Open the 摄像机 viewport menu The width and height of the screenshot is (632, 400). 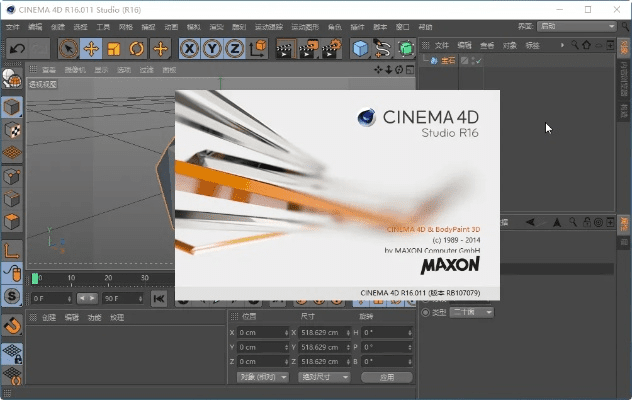pos(75,70)
